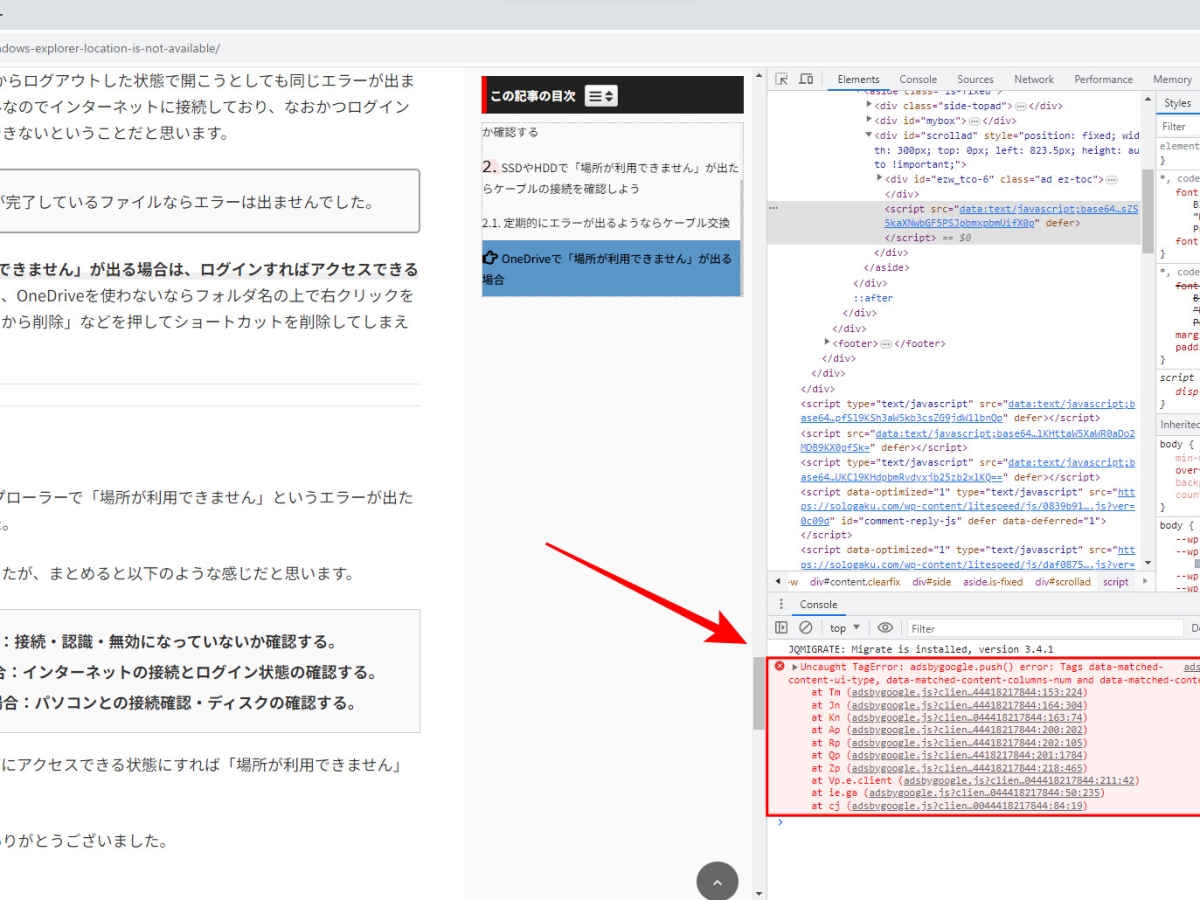1200x900 pixels.
Task: Open the stack trace link at Vp.e.client
Action: 1017,781
